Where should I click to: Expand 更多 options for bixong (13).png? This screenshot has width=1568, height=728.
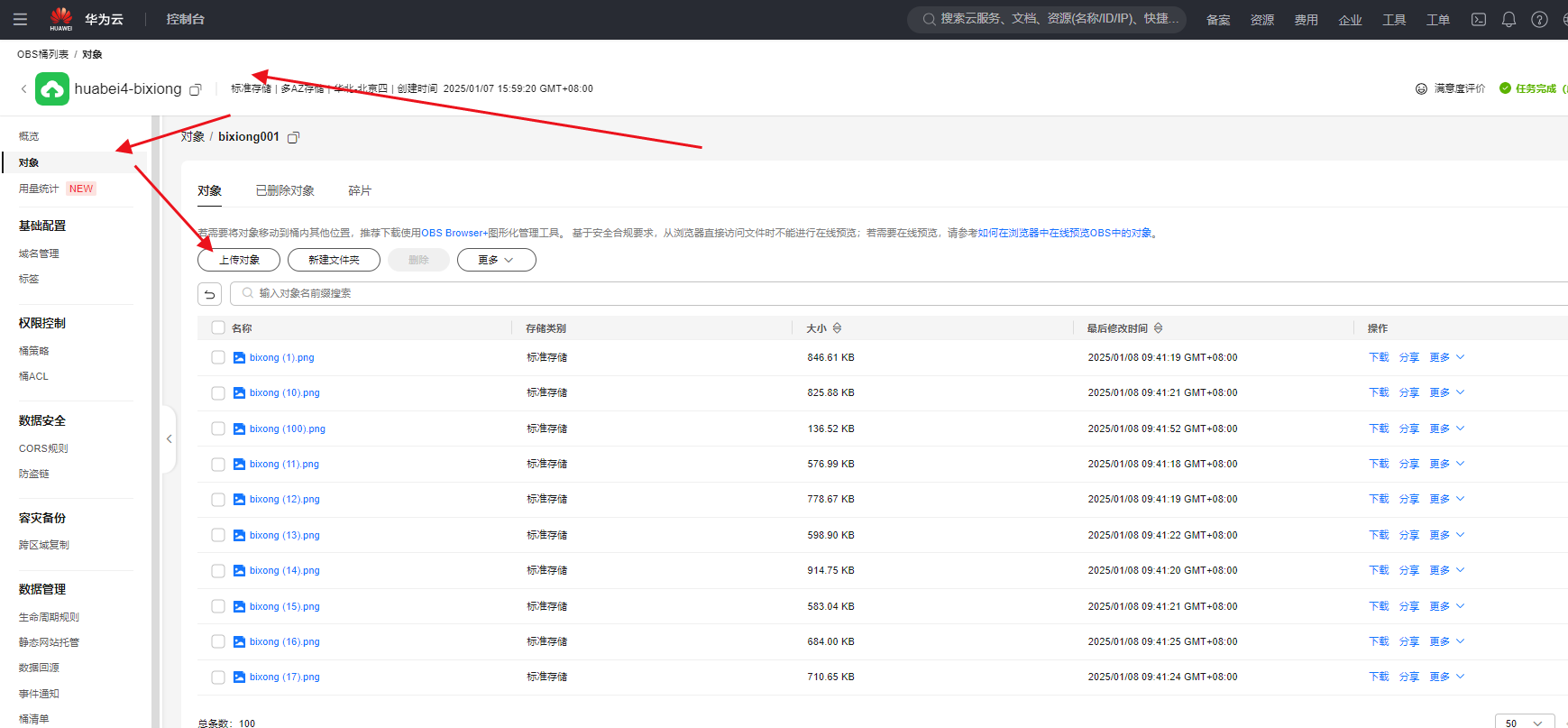(1447, 536)
